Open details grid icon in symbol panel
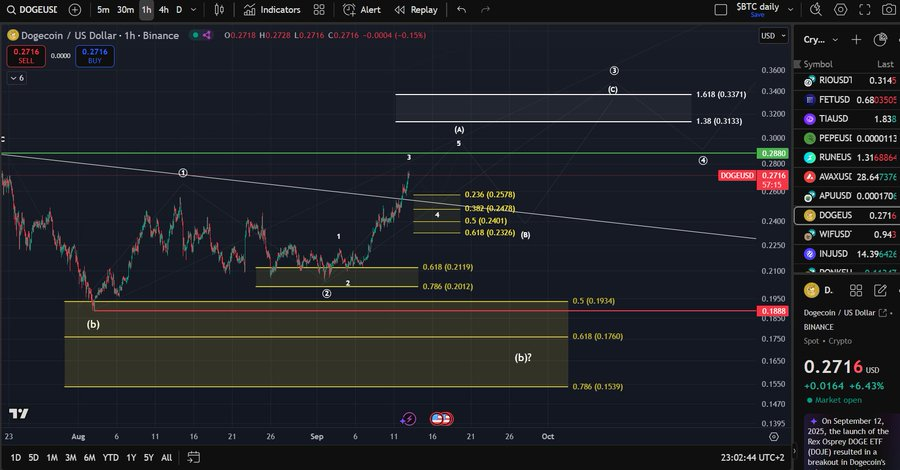Viewport: 900px width, 470px height. point(856,290)
